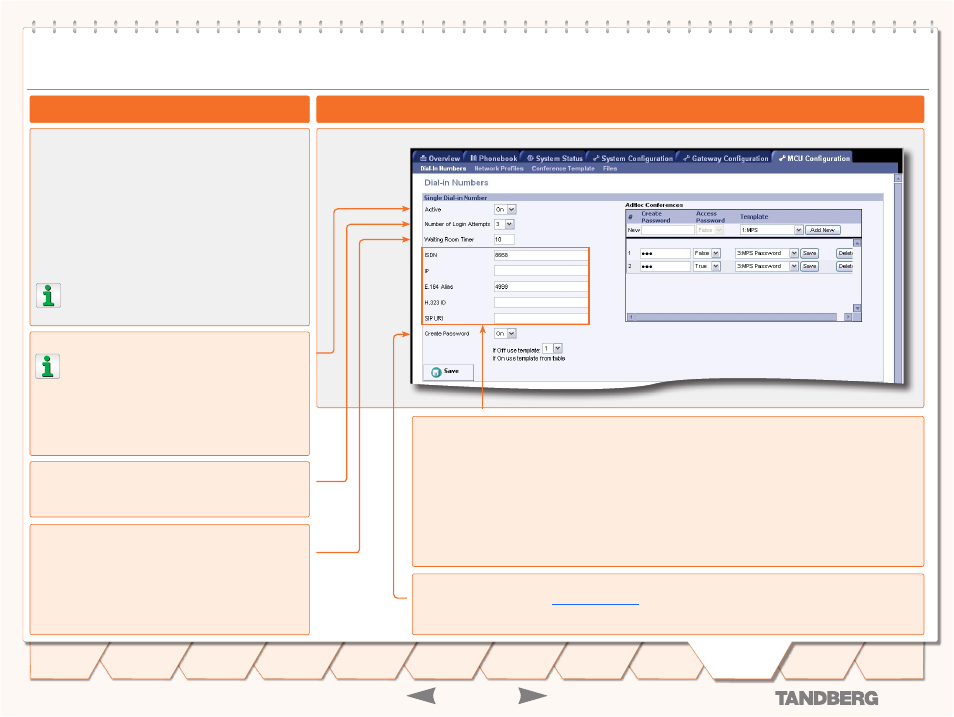This screenshot has width=954, height=717.
Task: Click the H.323 ID field
Action: pyautogui.click(x=541, y=303)
